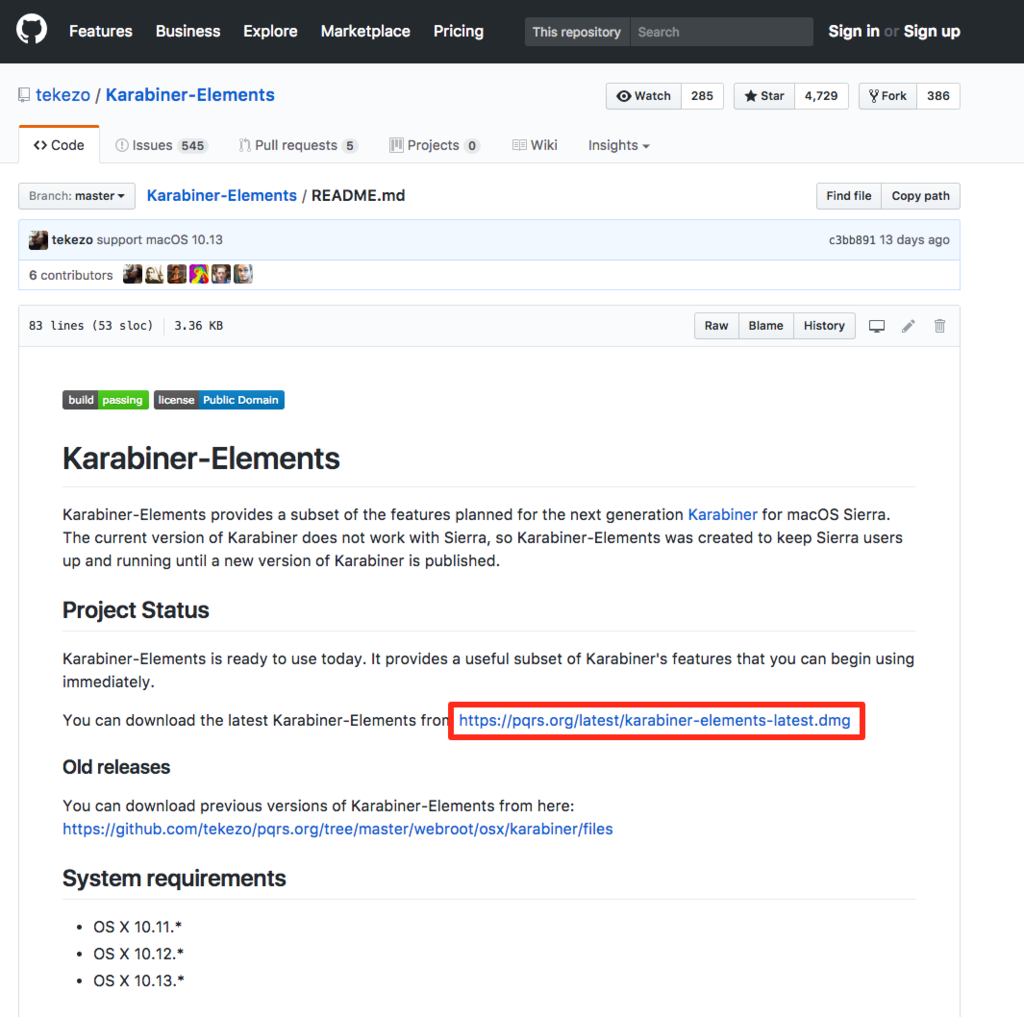Image resolution: width=1024 pixels, height=1017 pixels.
Task: Open commit hash c3bb891
Action: (852, 240)
